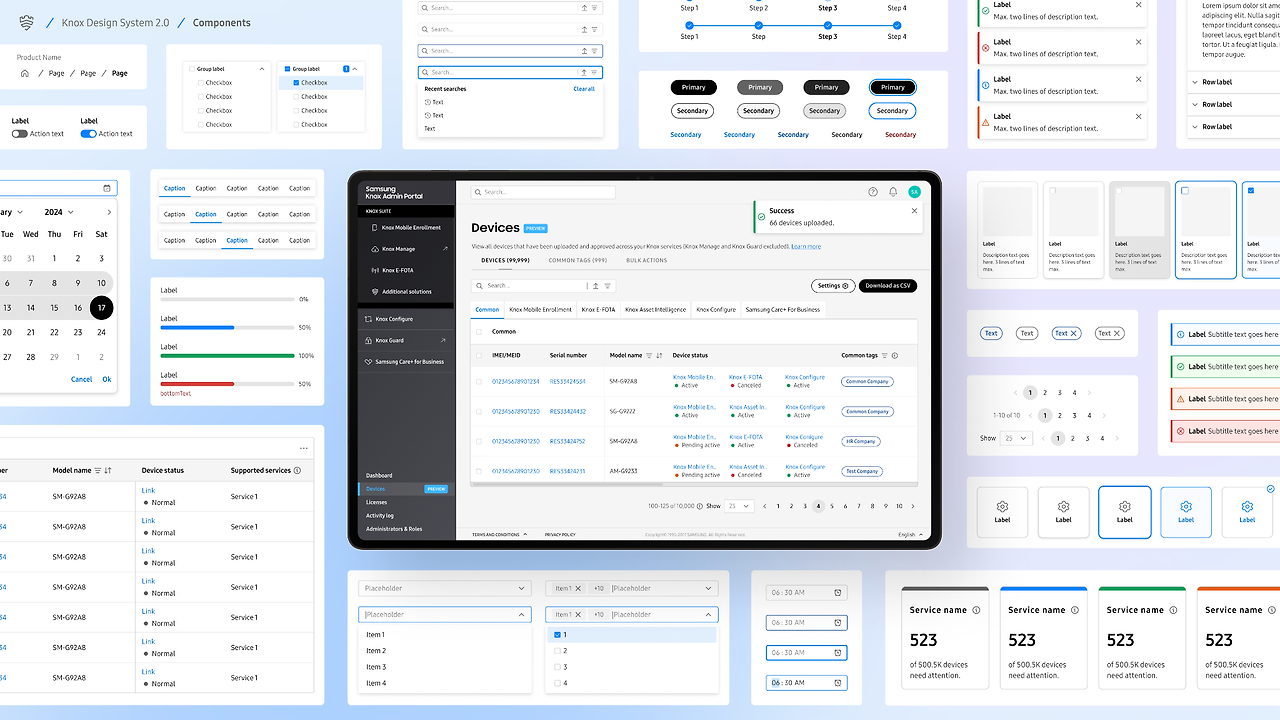Image resolution: width=1280 pixels, height=720 pixels.
Task: Remove the blue-outlined Text chip with its X
Action: point(1074,333)
